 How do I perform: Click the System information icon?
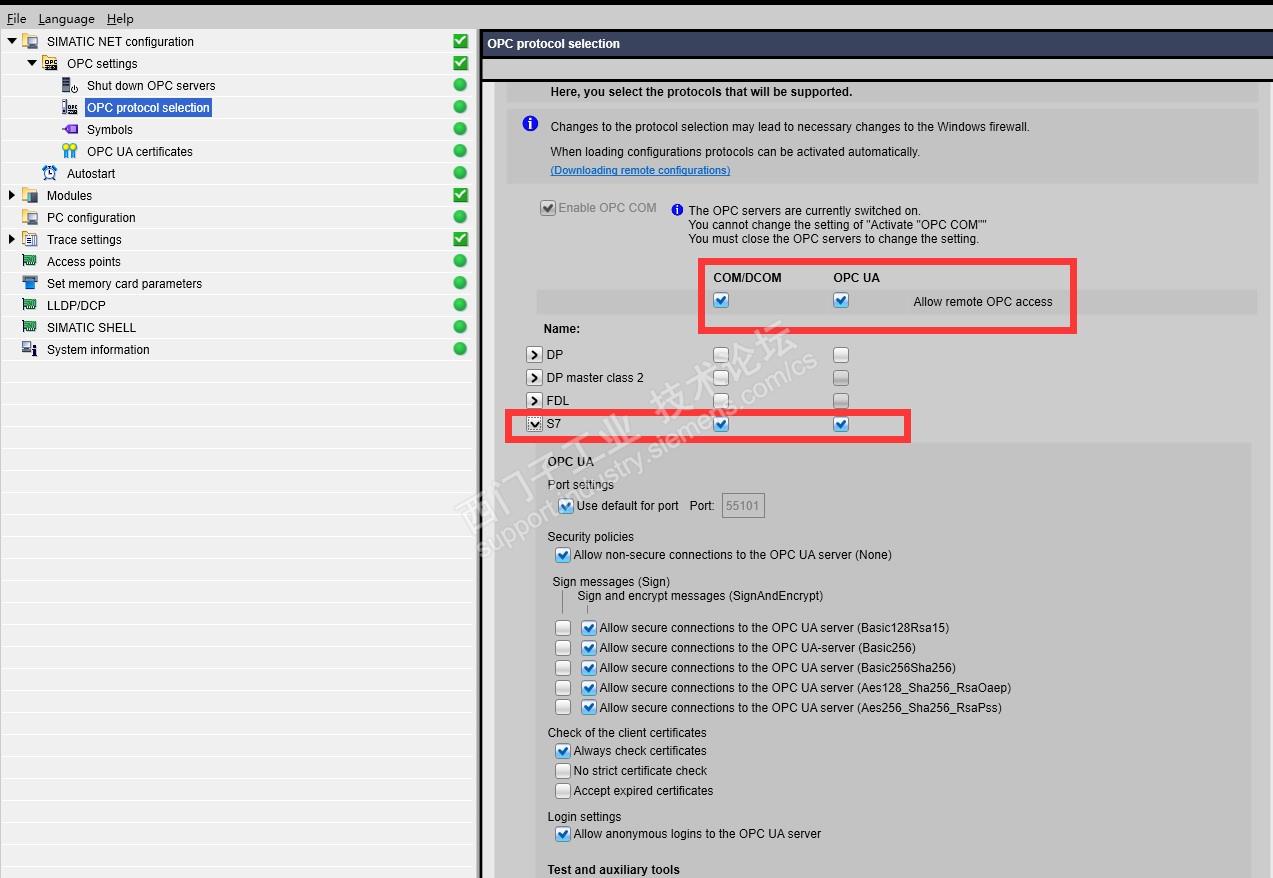tap(30, 349)
